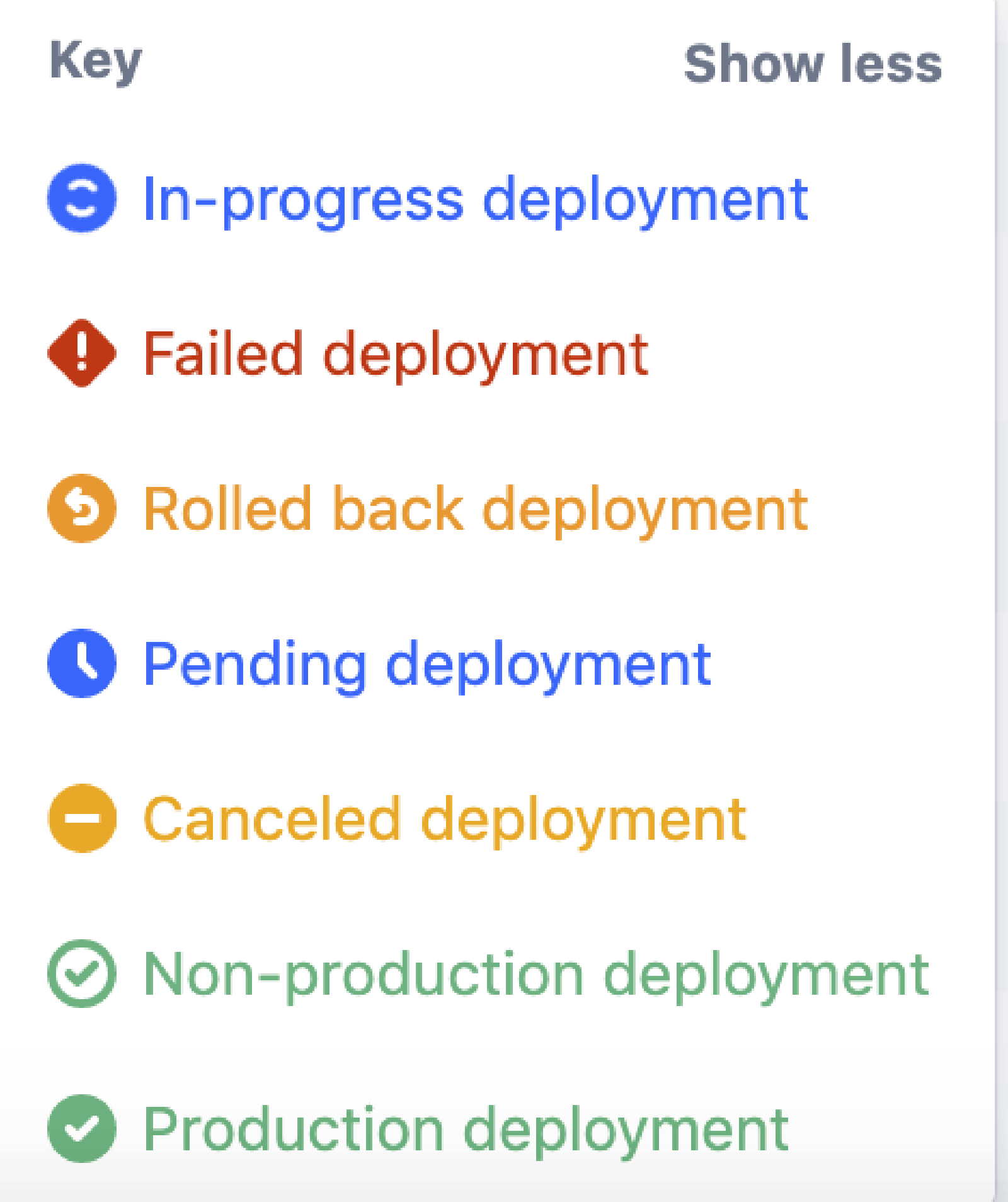The image size is (1008, 1202).
Task: Click the Canceled deployment icon
Action: (x=81, y=818)
